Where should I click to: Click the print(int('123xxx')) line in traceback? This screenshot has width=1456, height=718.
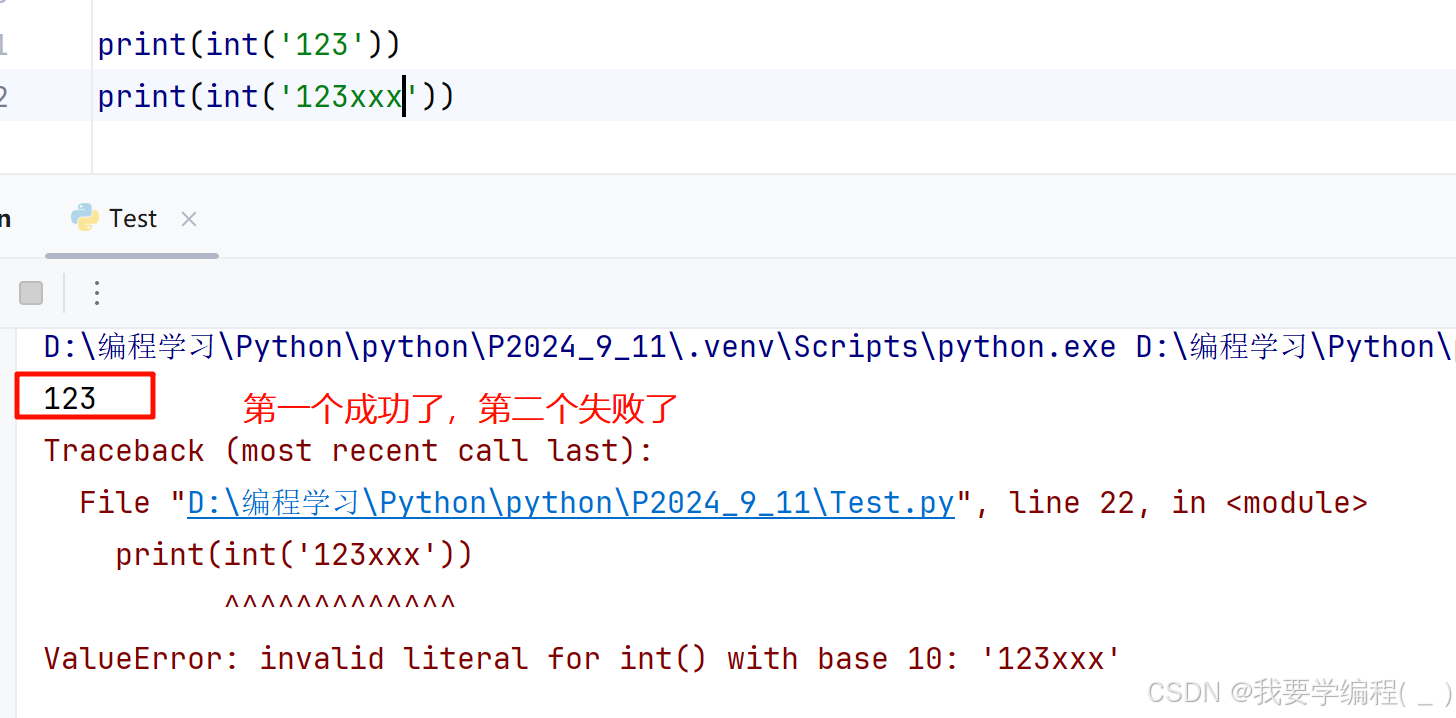point(293,555)
